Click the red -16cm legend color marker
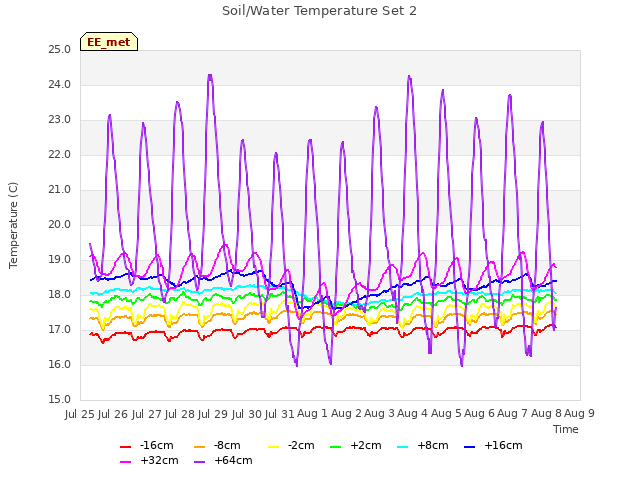 (125, 447)
